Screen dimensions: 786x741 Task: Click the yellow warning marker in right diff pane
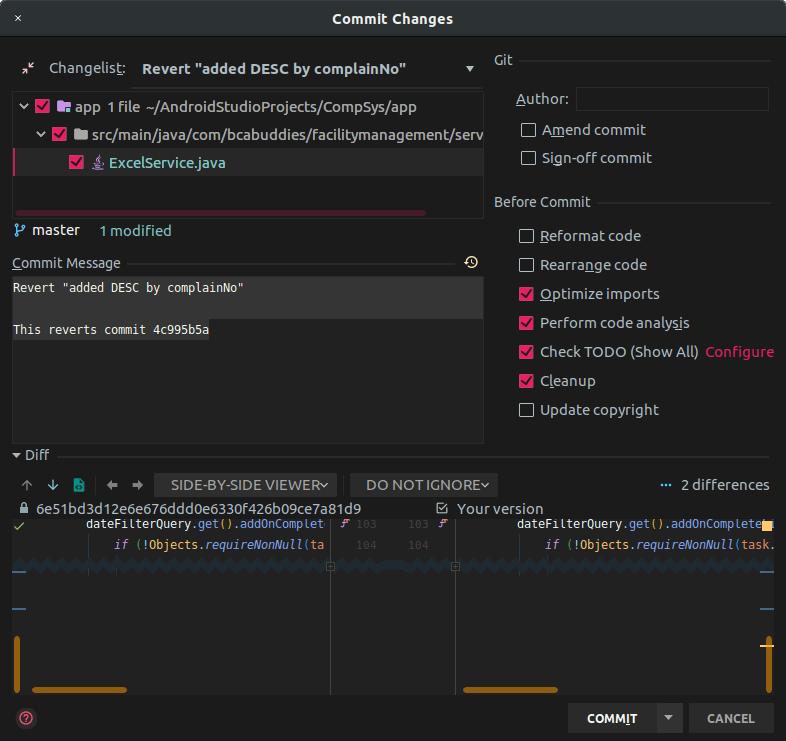(767, 525)
